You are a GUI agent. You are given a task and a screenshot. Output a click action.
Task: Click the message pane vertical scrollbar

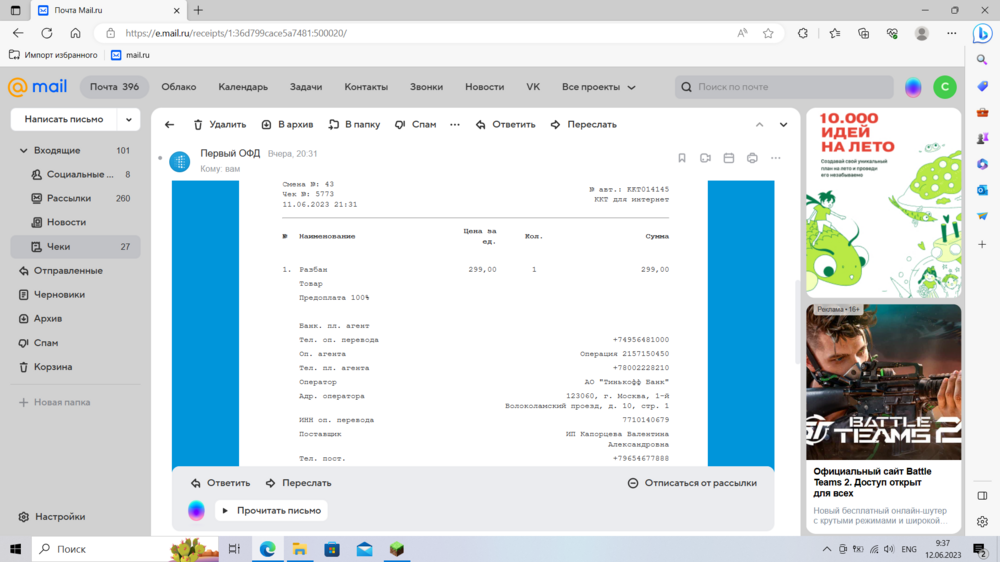point(797,322)
